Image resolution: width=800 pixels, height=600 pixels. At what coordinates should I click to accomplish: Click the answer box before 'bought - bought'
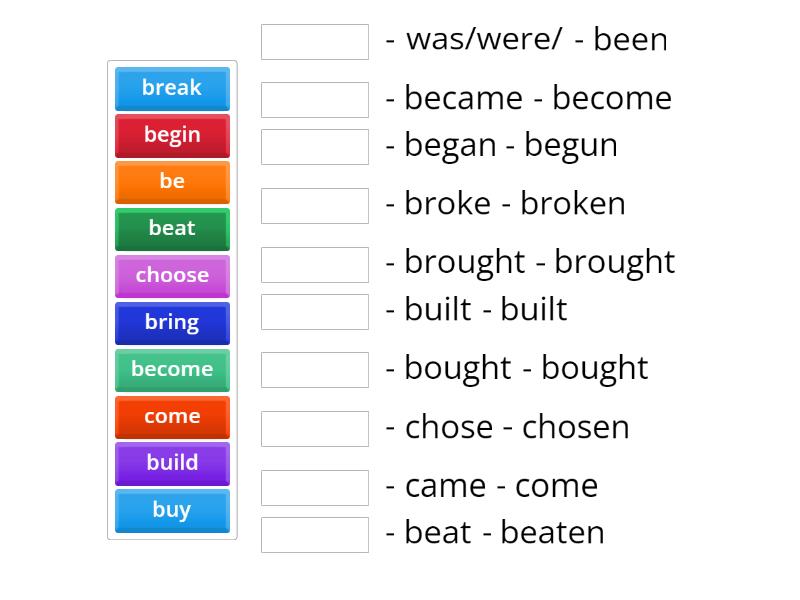click(314, 369)
